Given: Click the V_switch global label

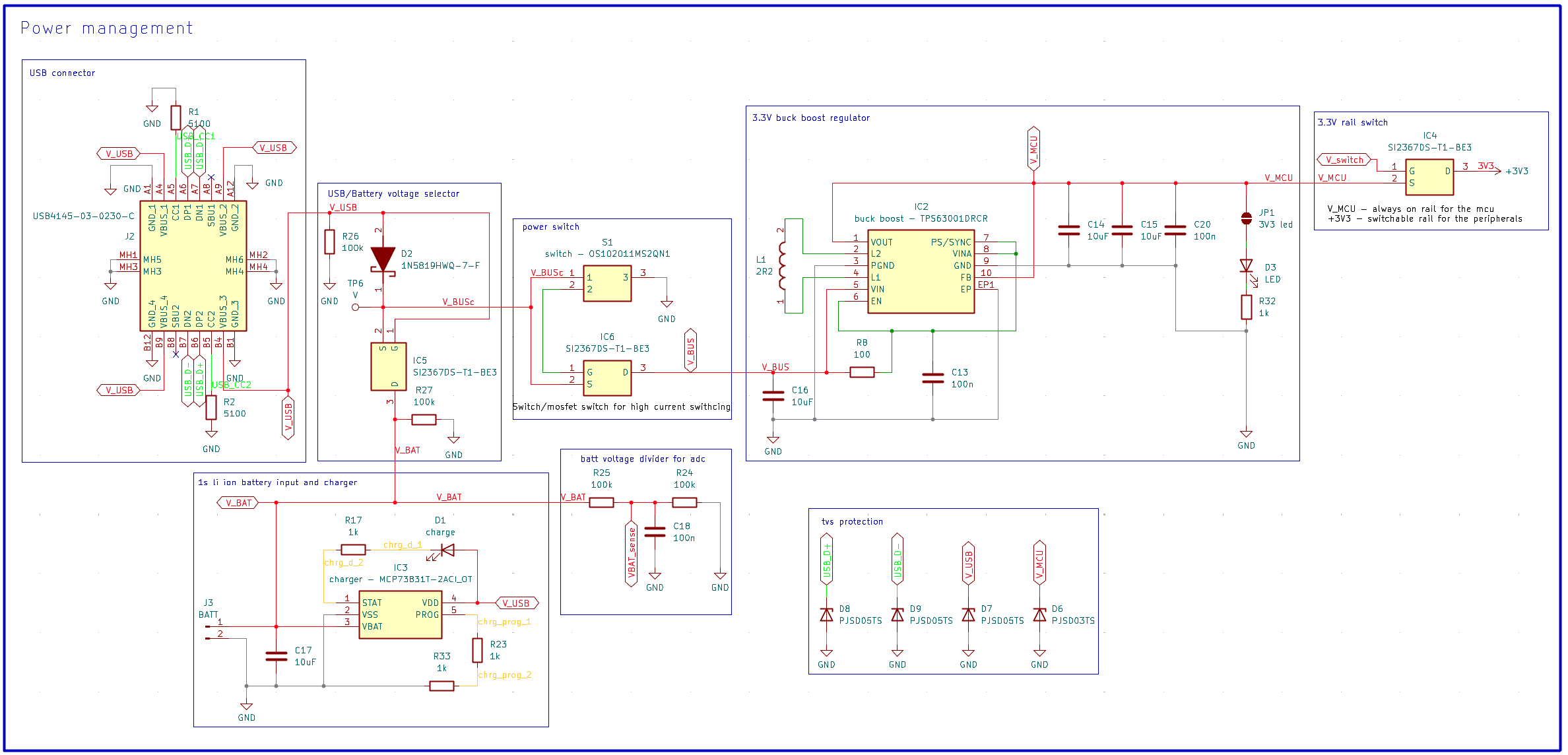Looking at the screenshot, I should click(x=1344, y=160).
